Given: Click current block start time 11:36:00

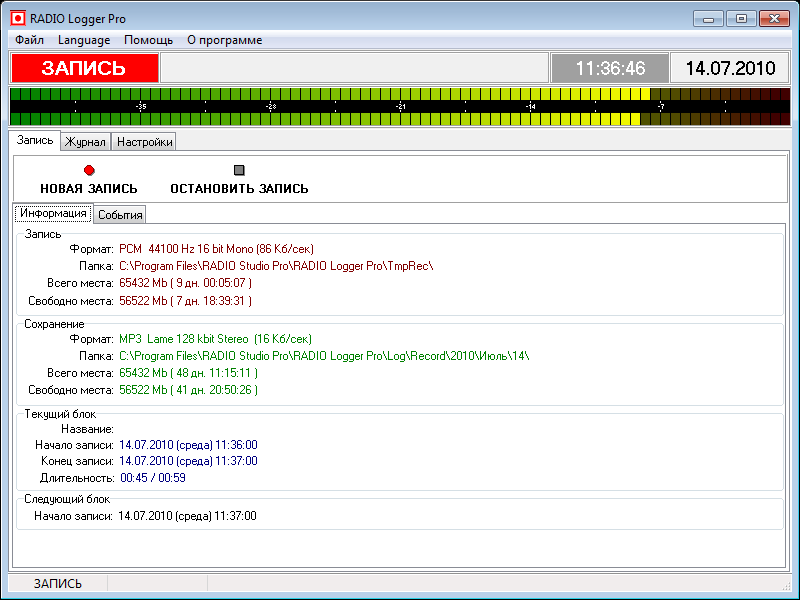Looking at the screenshot, I should [188, 445].
